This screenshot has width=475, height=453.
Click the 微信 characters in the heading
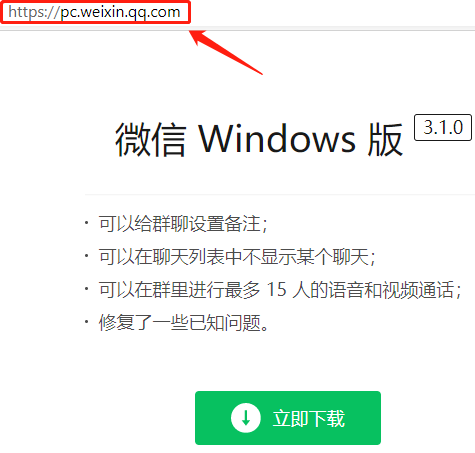[150, 139]
